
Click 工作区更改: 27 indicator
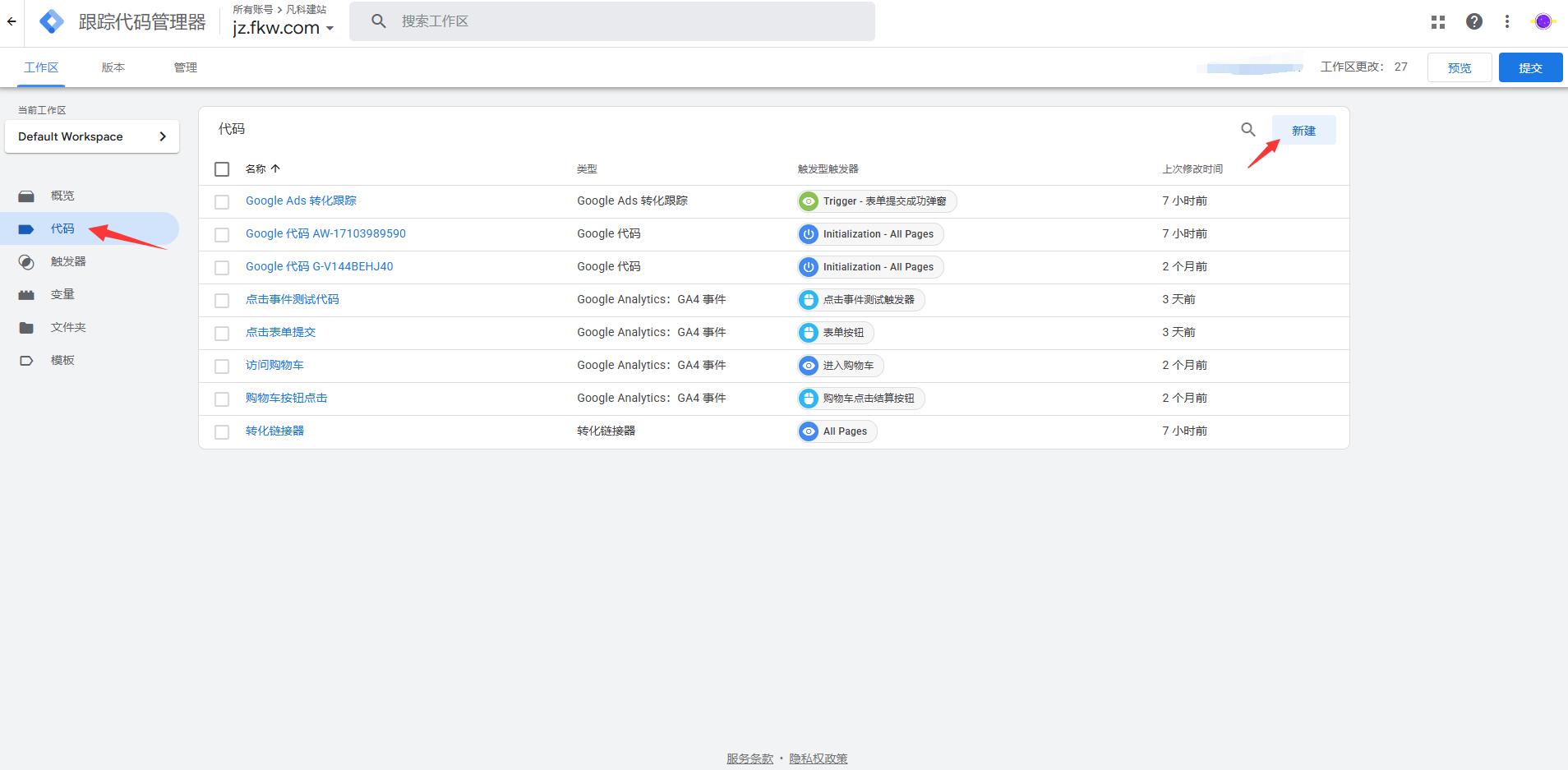point(1364,67)
